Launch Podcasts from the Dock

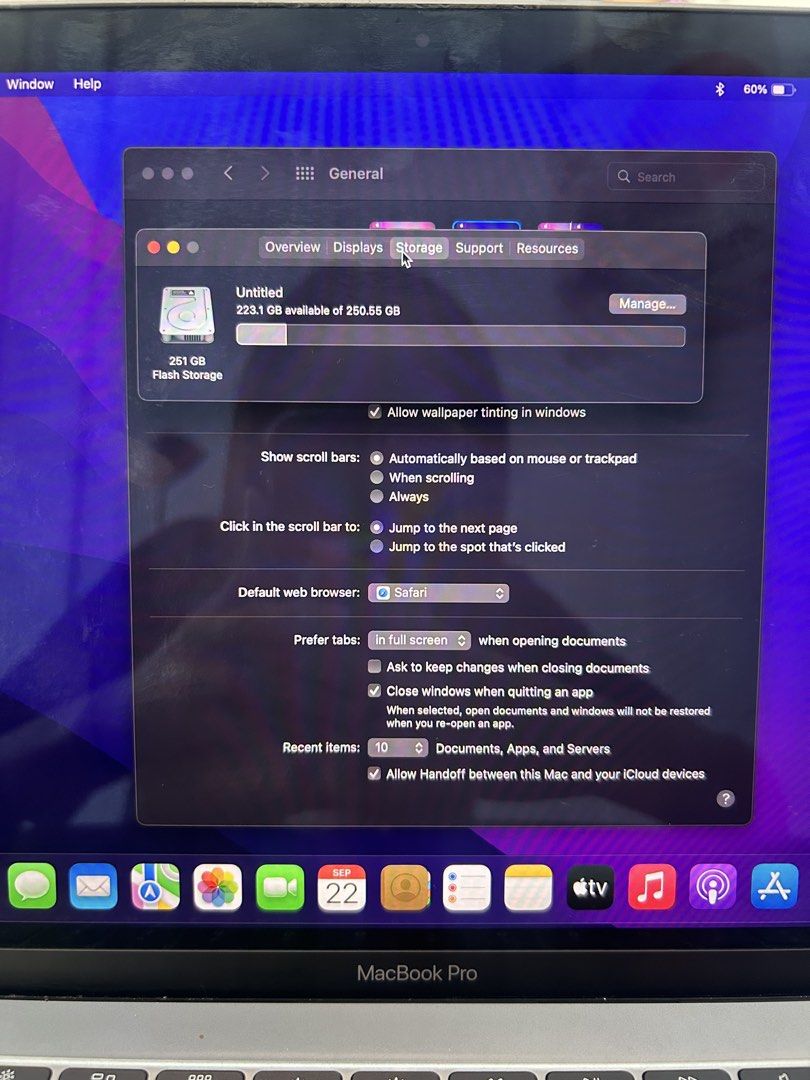[713, 887]
